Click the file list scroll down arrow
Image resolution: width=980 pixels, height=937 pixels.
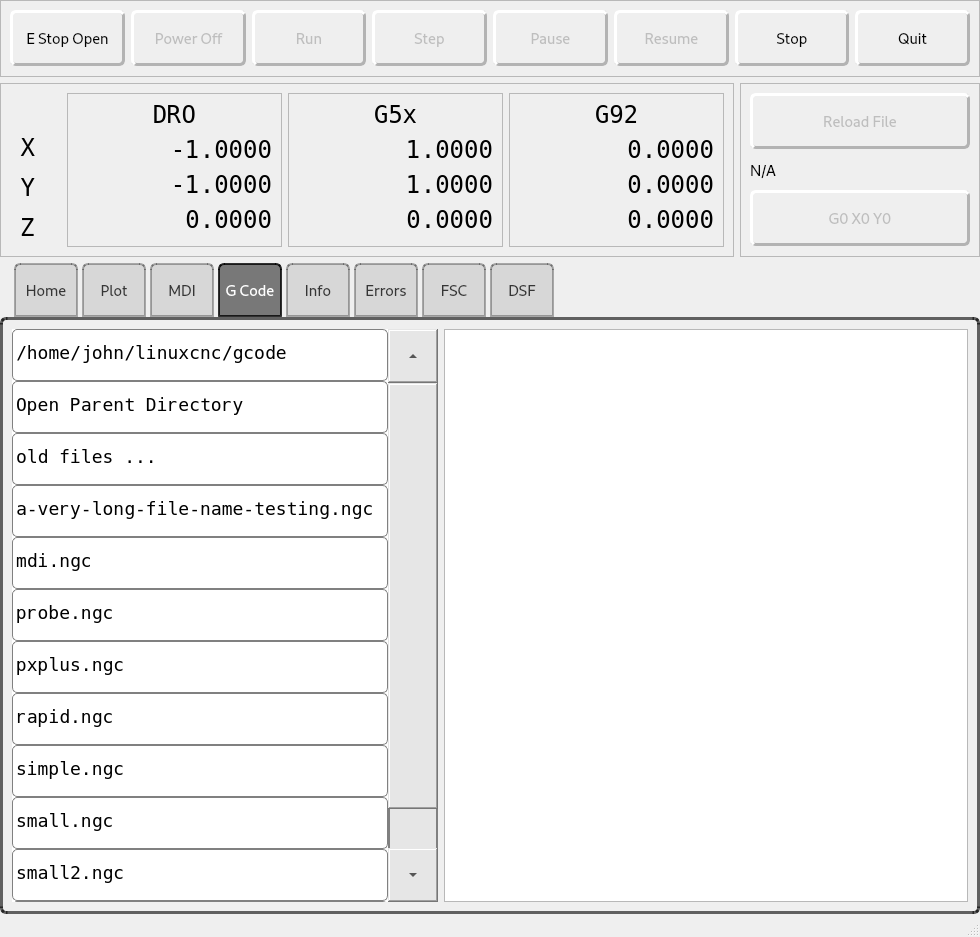pos(412,874)
